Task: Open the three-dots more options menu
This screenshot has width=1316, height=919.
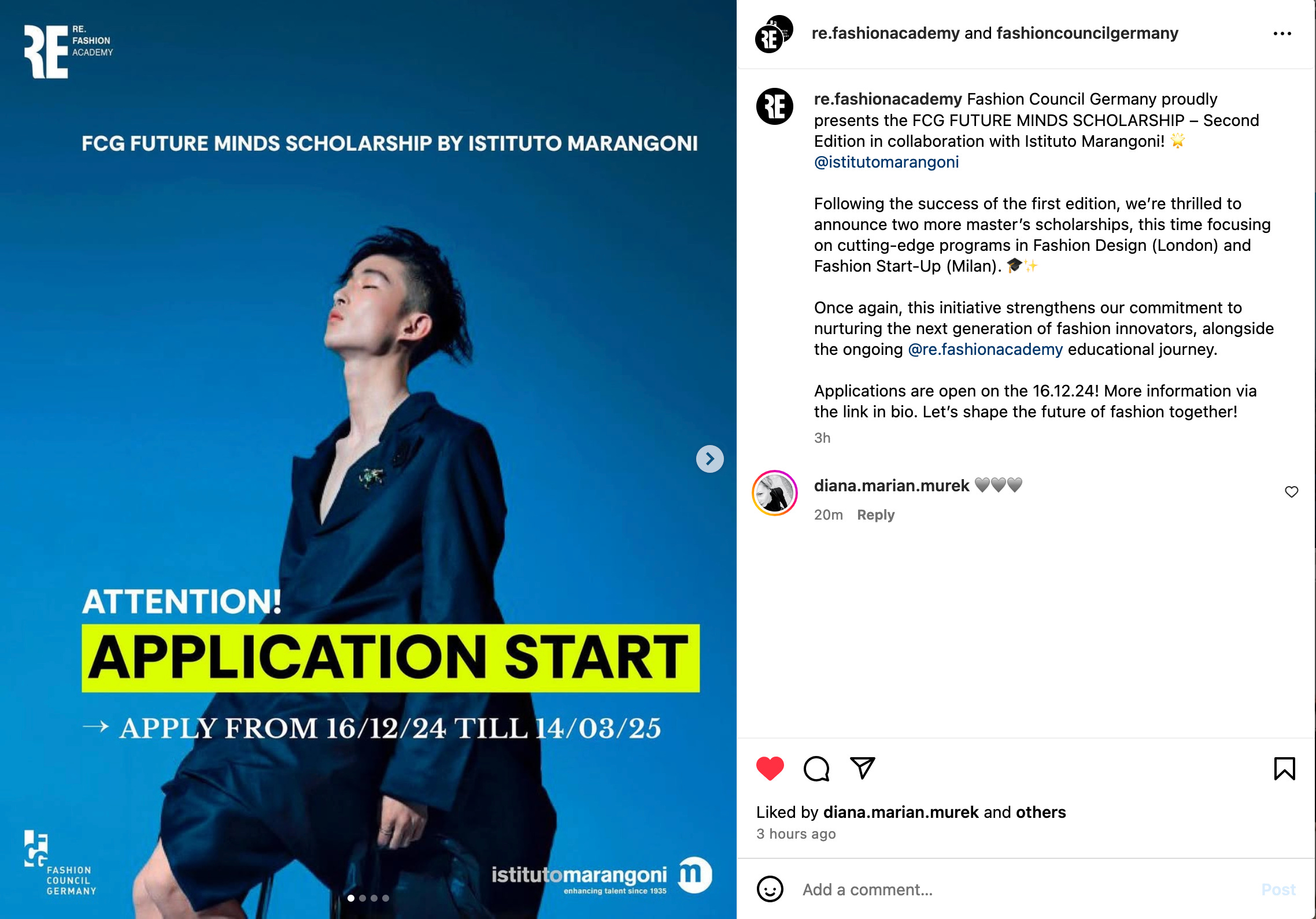Action: coord(1282,34)
